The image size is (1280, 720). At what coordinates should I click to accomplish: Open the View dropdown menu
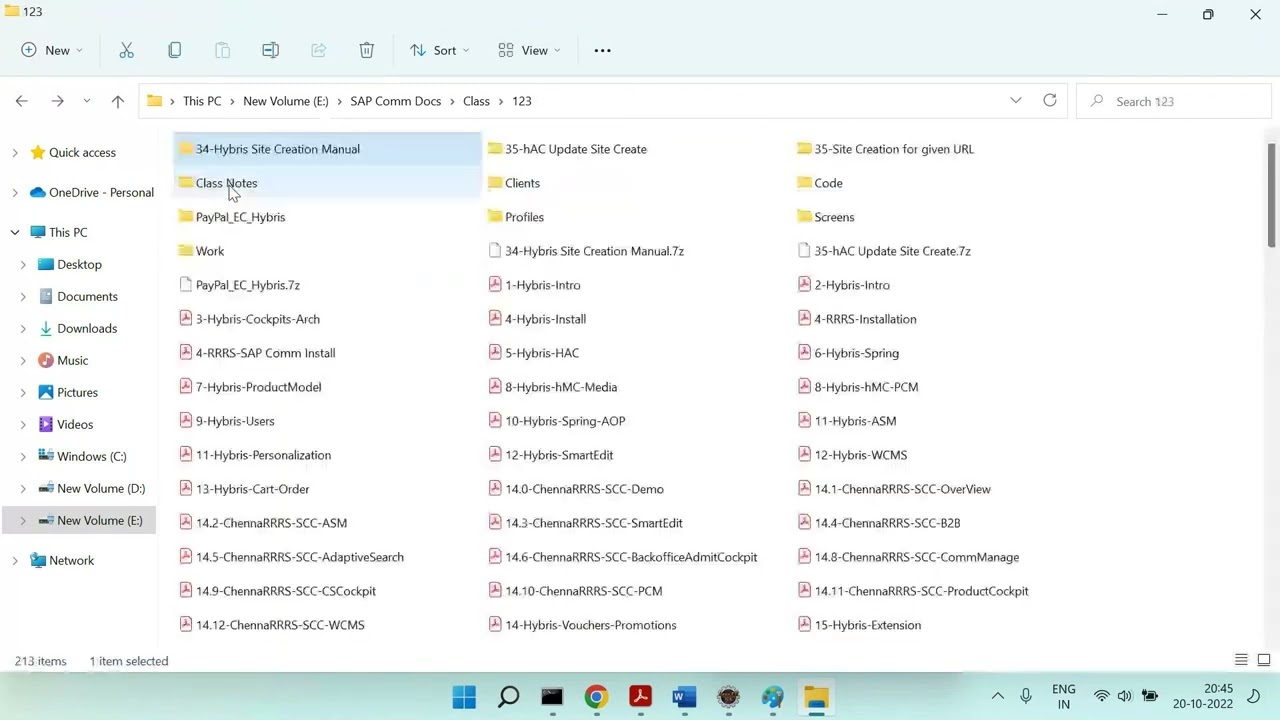click(530, 50)
